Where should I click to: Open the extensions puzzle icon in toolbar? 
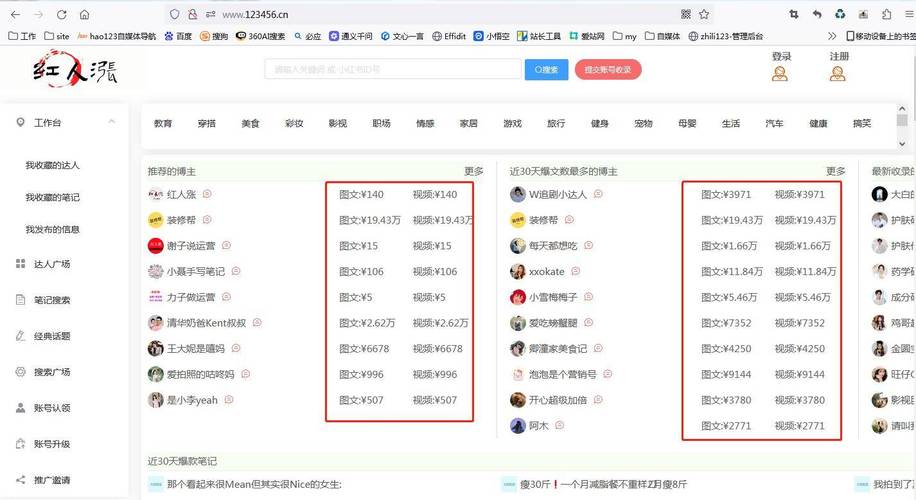887,14
